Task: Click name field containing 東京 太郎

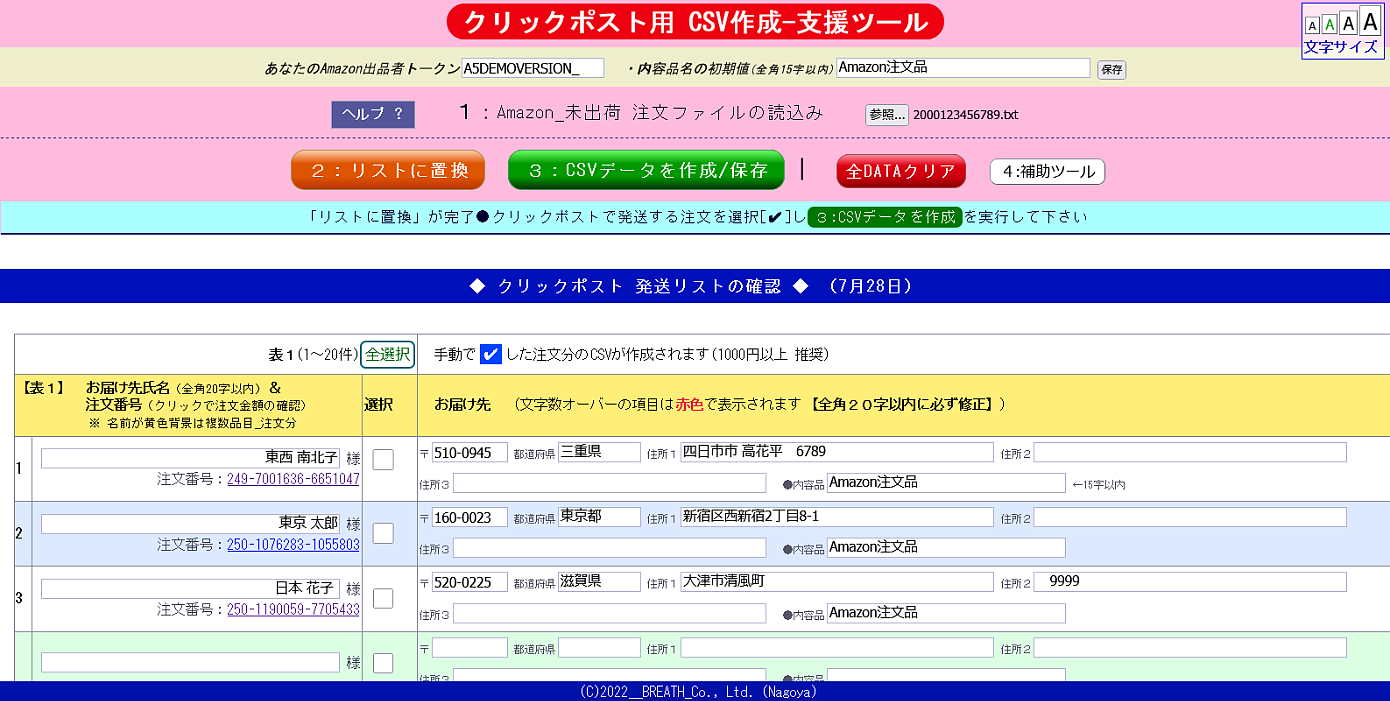Action: point(190,523)
